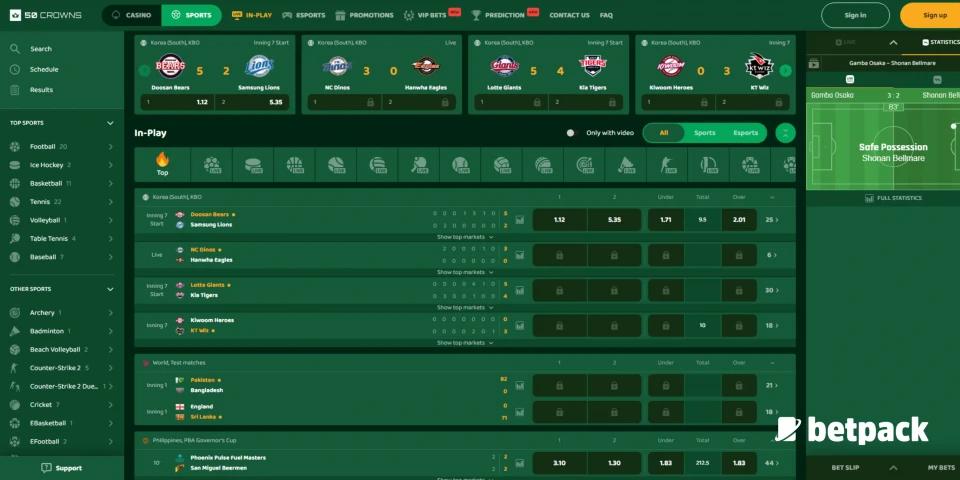The width and height of the screenshot is (960, 480).
Task: Click the Search magnifier in sidebar
Action: tap(15, 48)
